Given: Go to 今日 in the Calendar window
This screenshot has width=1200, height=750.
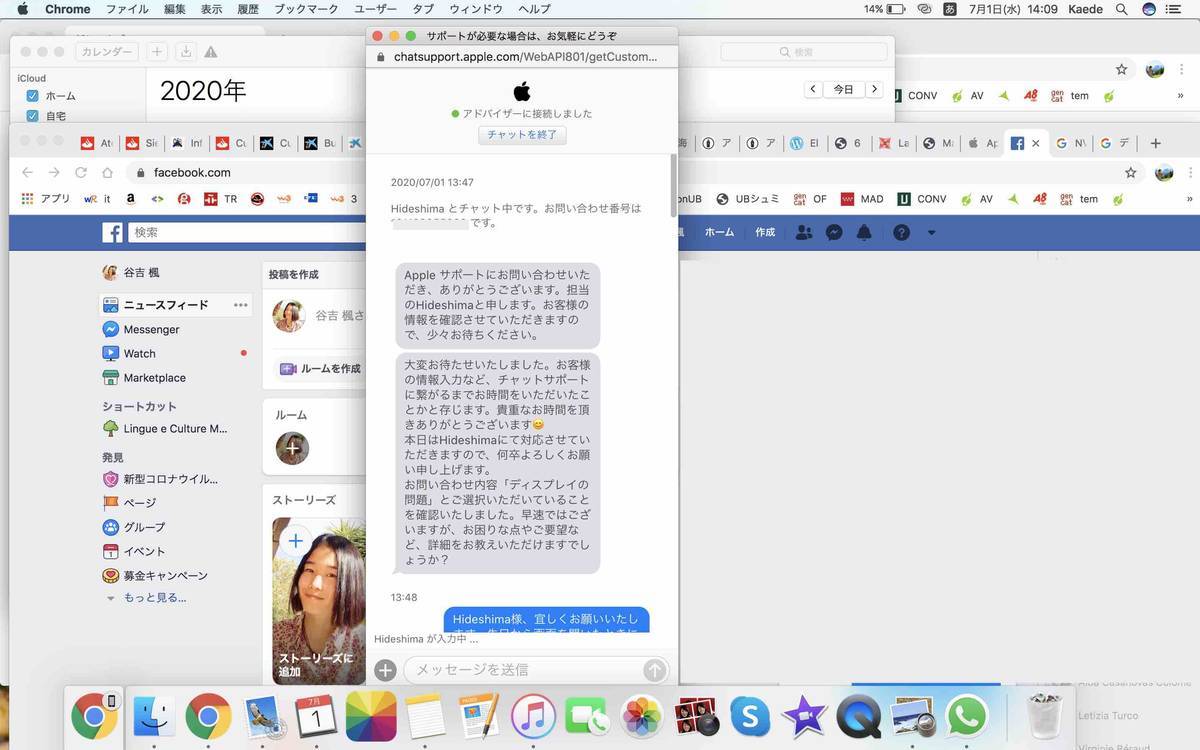Looking at the screenshot, I should point(844,89).
